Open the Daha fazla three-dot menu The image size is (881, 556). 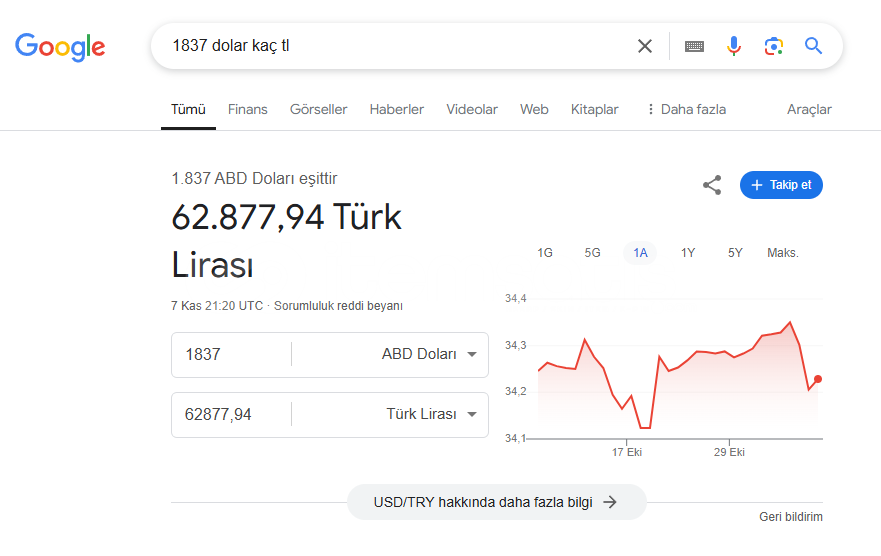[687, 110]
